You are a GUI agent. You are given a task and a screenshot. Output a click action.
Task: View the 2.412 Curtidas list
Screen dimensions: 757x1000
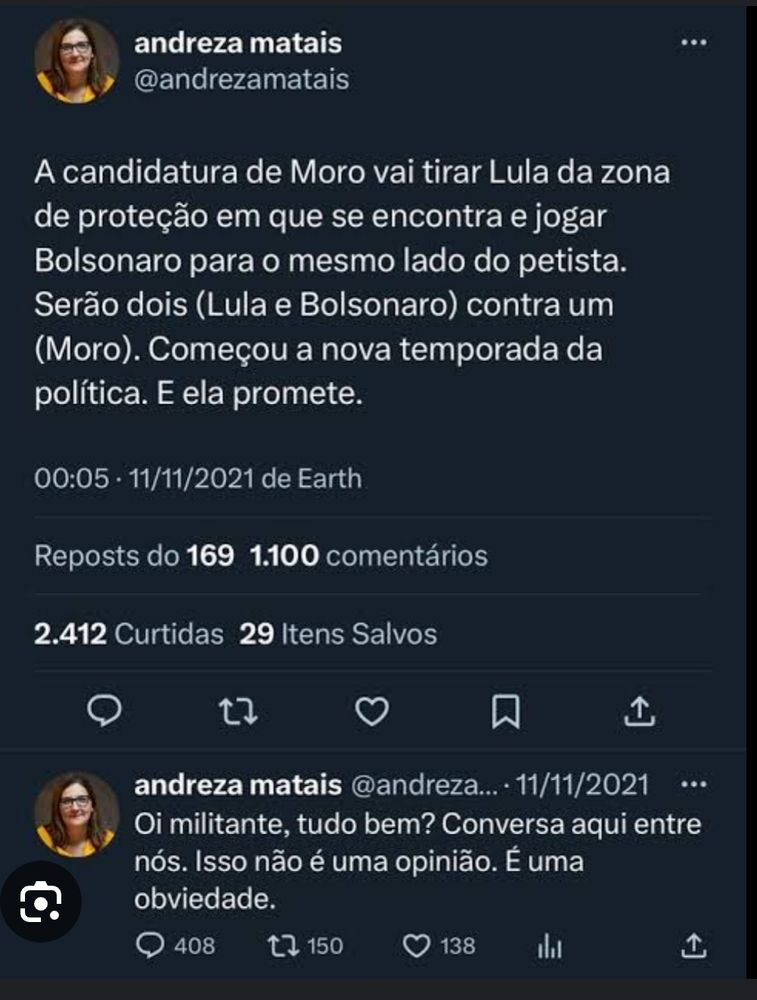pos(129,634)
